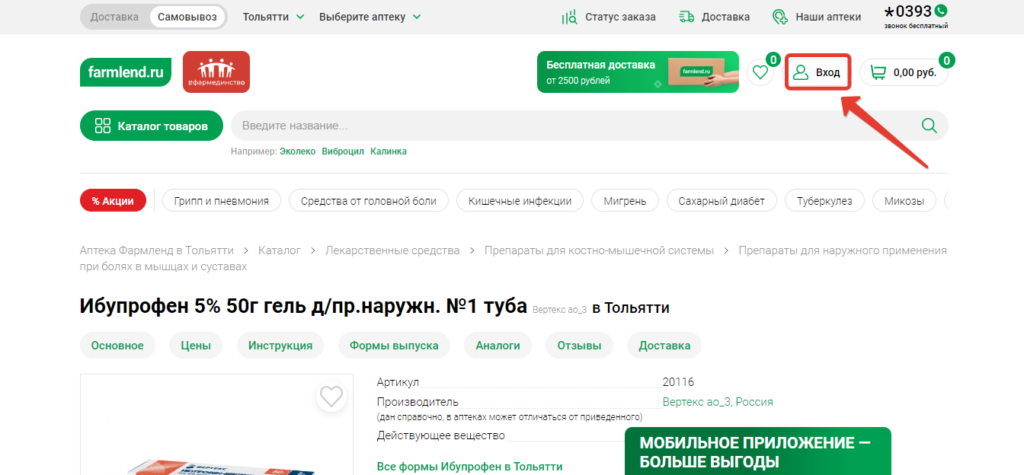This screenshot has height=475, width=1024.
Task: Go to Аптека Фармленд в Тольятти breadcrumb
Action: [156, 250]
